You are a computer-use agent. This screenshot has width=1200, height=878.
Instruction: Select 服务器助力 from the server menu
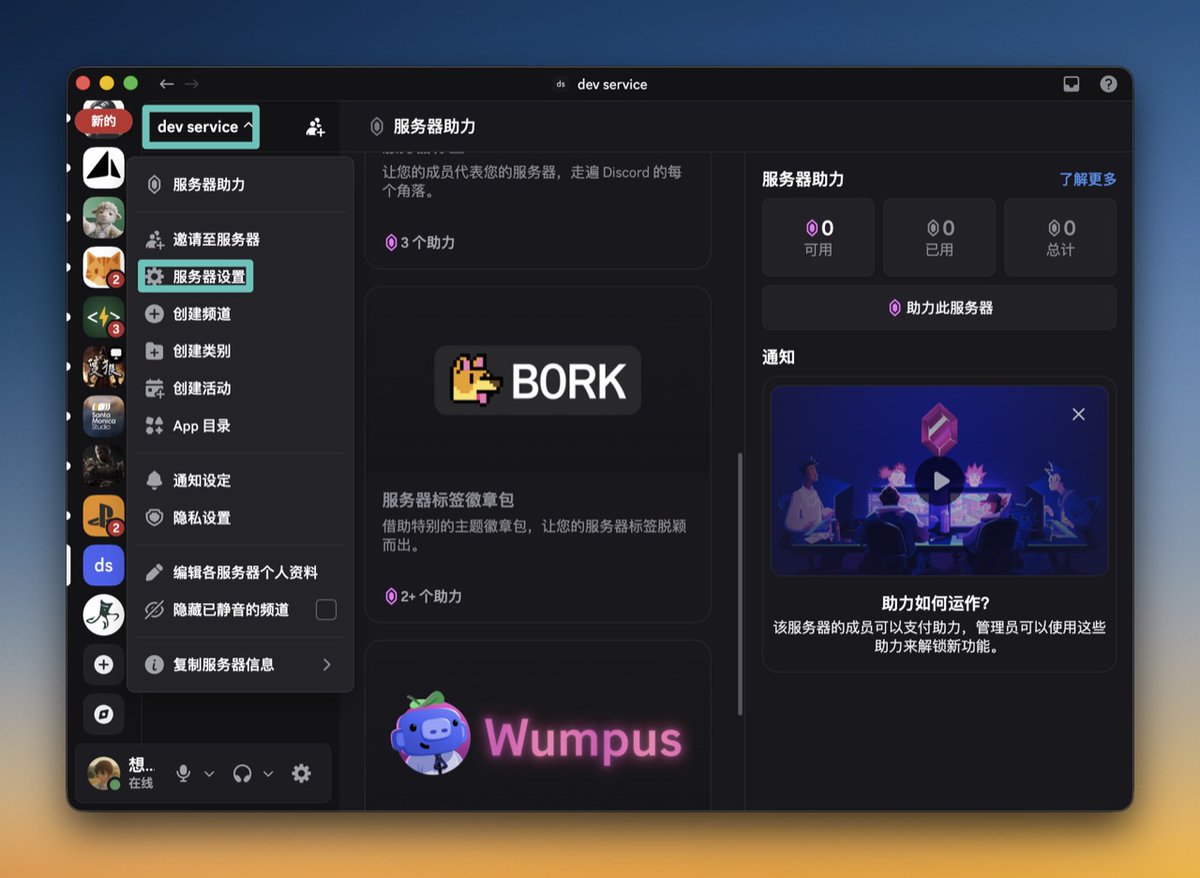pyautogui.click(x=240, y=185)
